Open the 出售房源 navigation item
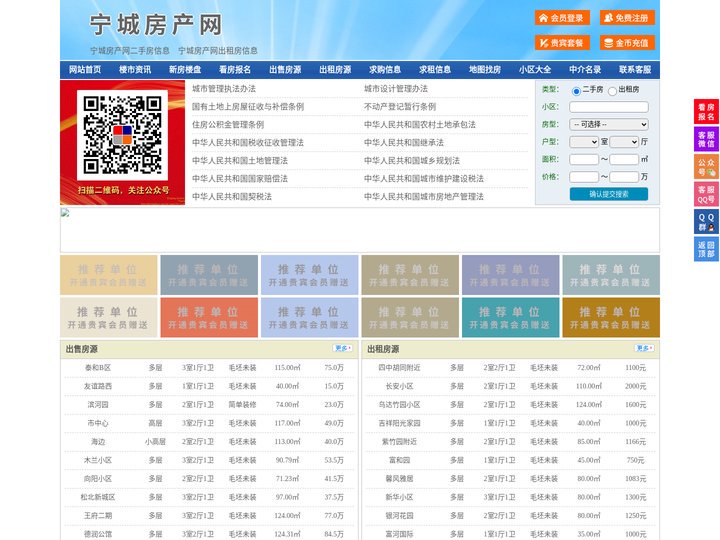Screen dimensions: 720x540 (x=285, y=70)
